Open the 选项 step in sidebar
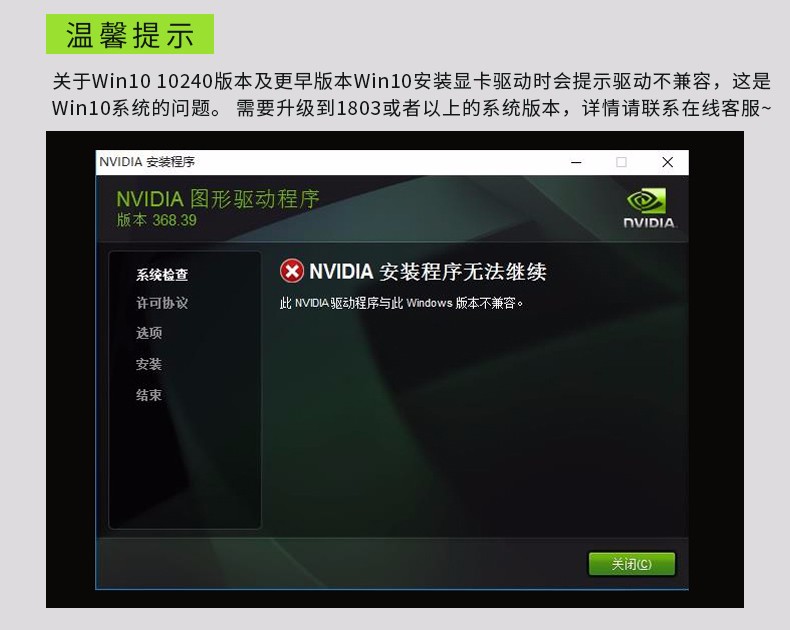The width and height of the screenshot is (790, 630). (149, 333)
